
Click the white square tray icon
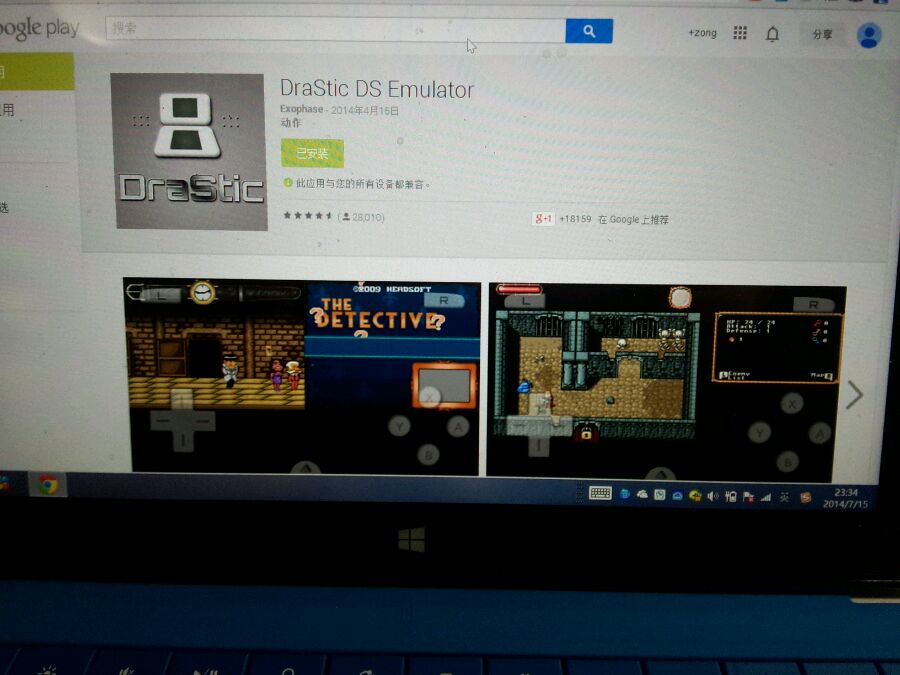[x=660, y=494]
